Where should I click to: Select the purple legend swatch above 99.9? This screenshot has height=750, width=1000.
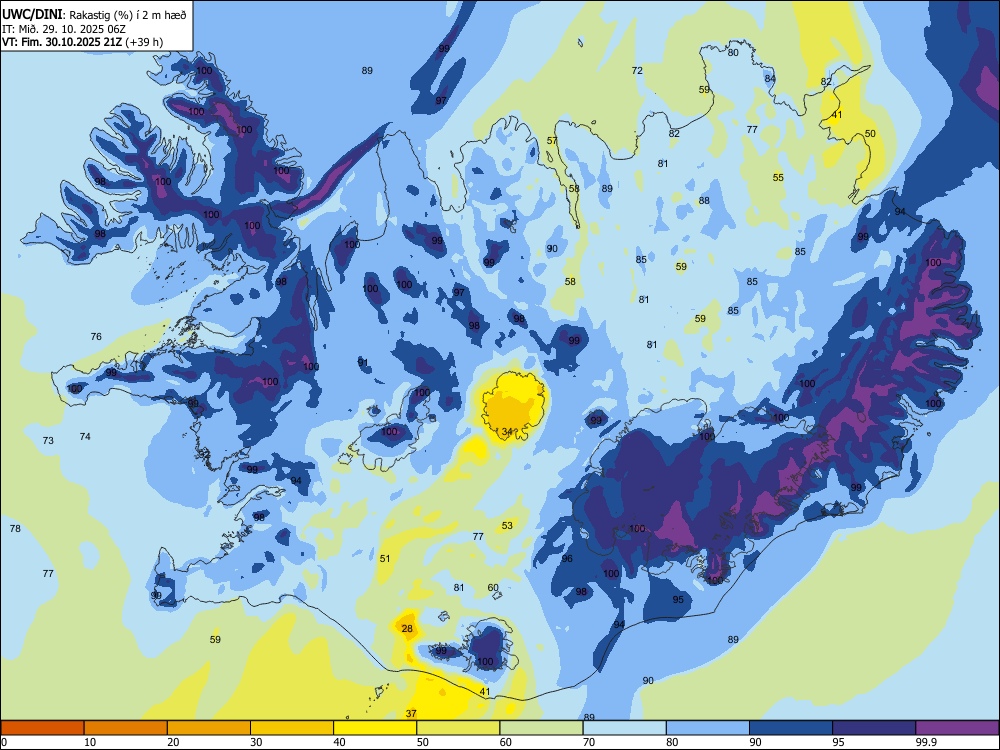[957, 728]
